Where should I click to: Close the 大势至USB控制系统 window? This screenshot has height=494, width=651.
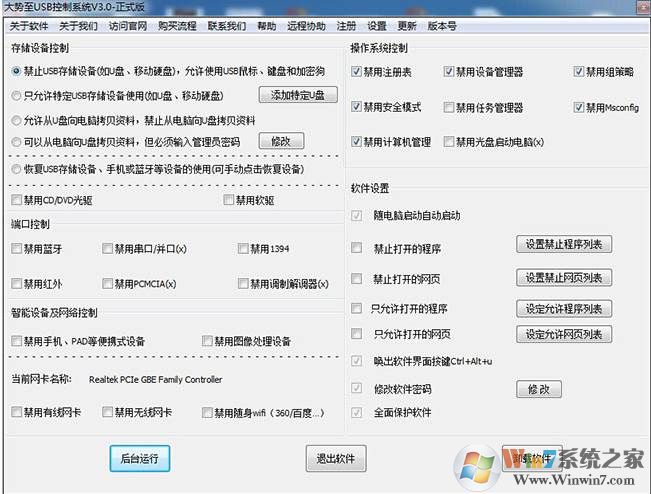pyautogui.click(x=643, y=7)
